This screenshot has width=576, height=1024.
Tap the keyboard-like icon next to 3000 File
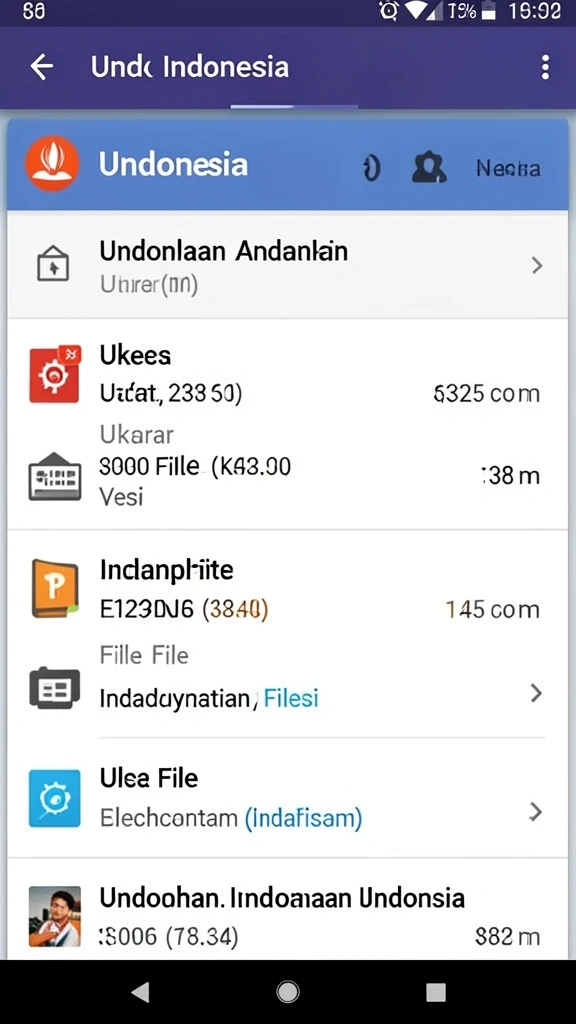55,477
